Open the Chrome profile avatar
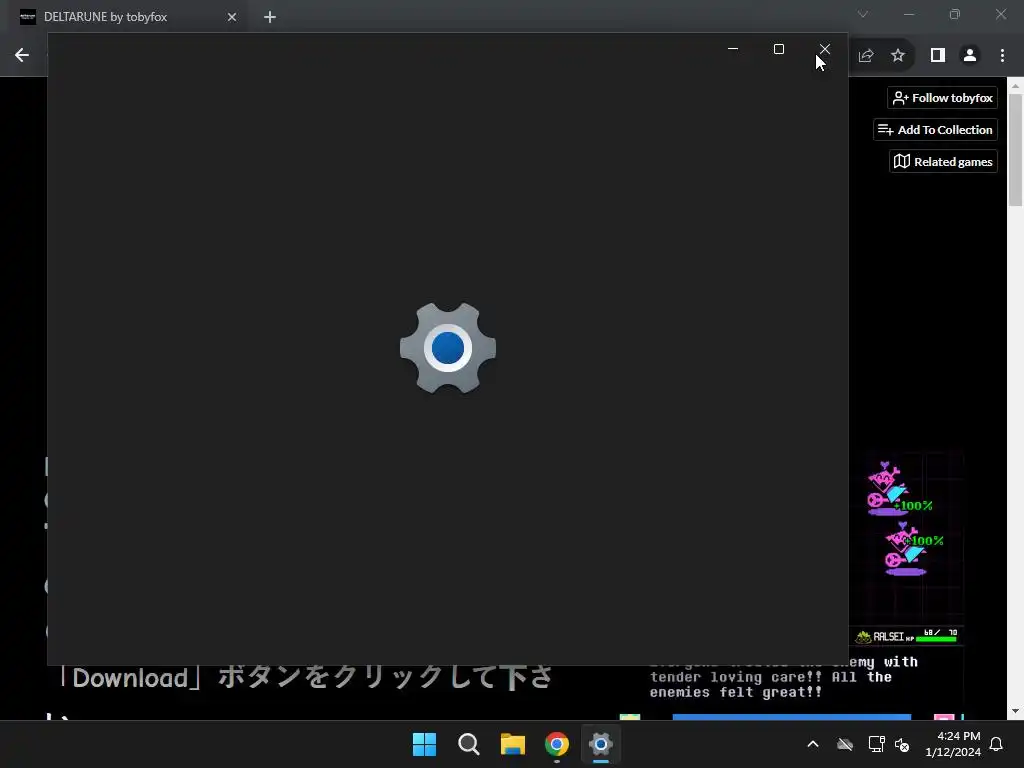This screenshot has width=1024, height=768. [x=970, y=56]
